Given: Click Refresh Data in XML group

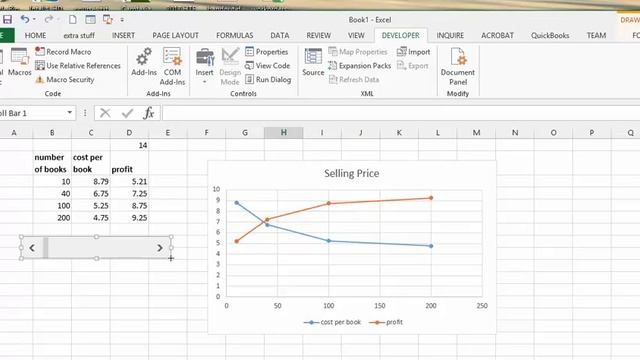Looking at the screenshot, I should [354, 79].
